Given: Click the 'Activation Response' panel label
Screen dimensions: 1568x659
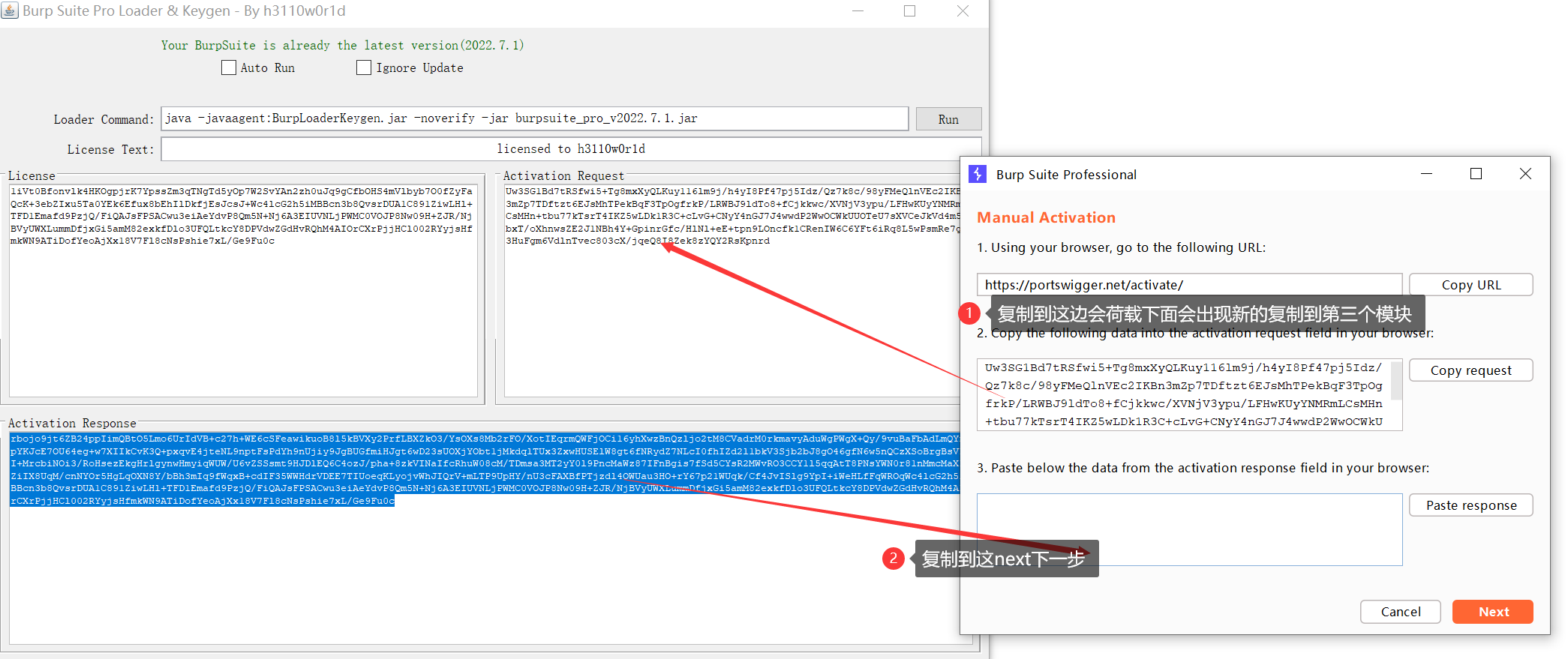Looking at the screenshot, I should tap(72, 423).
